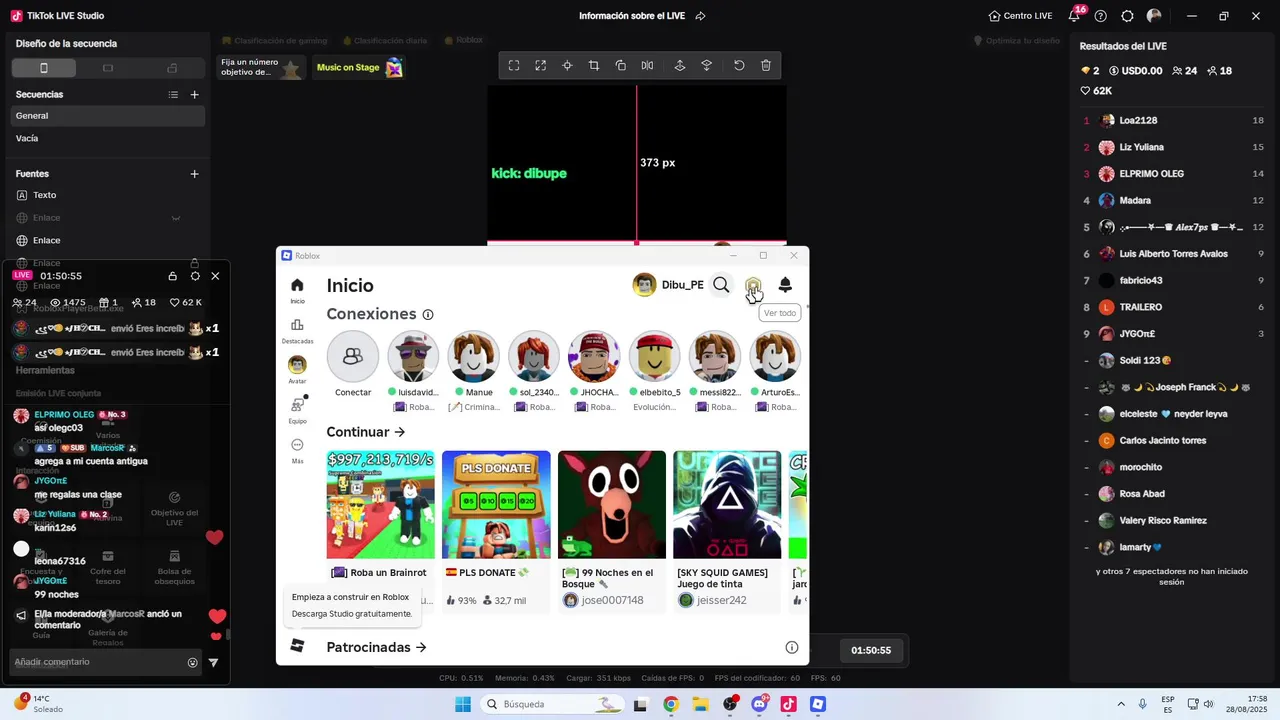Focus the Añadir comentario input field

point(98,662)
